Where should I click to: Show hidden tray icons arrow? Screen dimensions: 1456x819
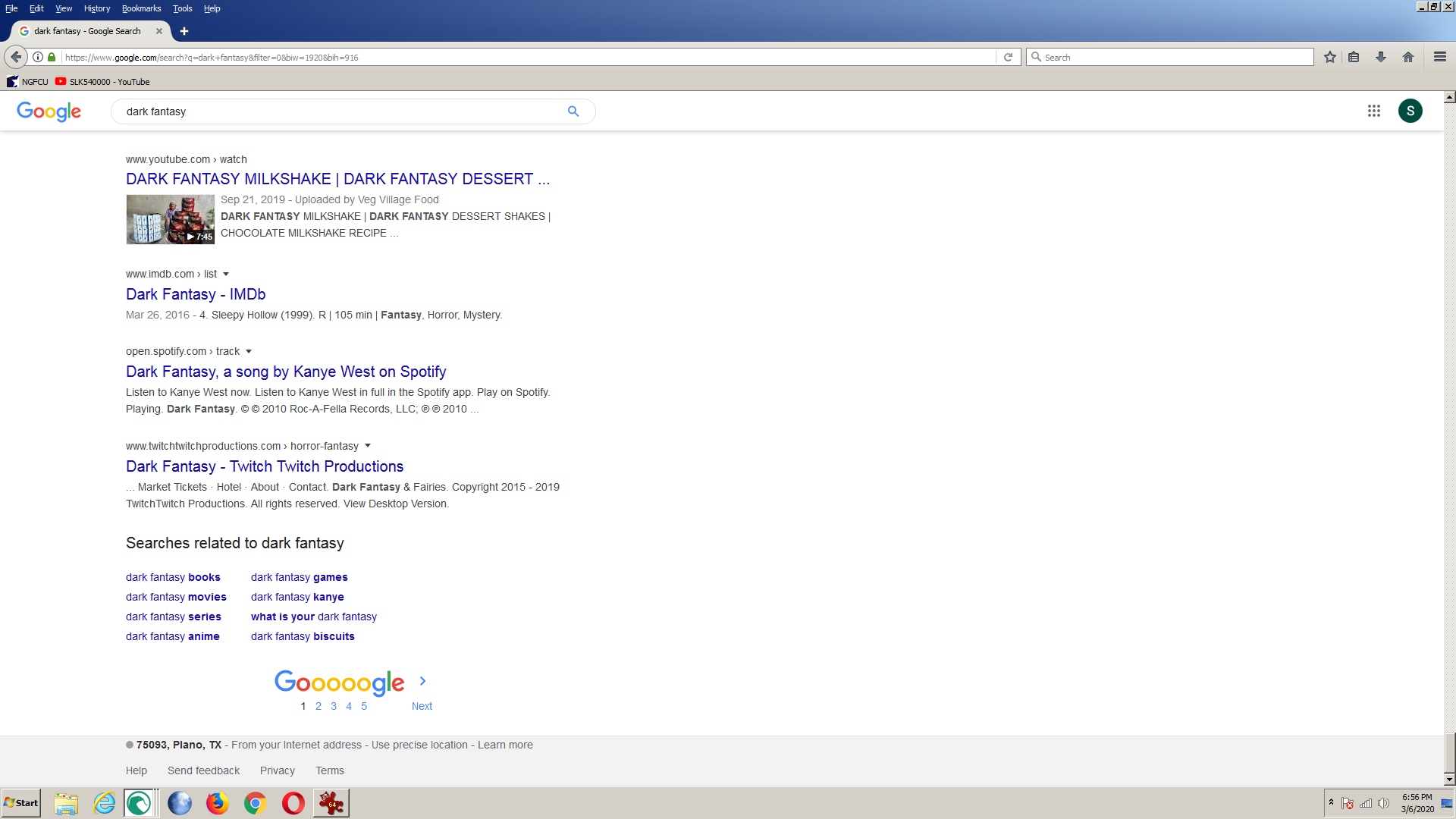click(x=1331, y=802)
